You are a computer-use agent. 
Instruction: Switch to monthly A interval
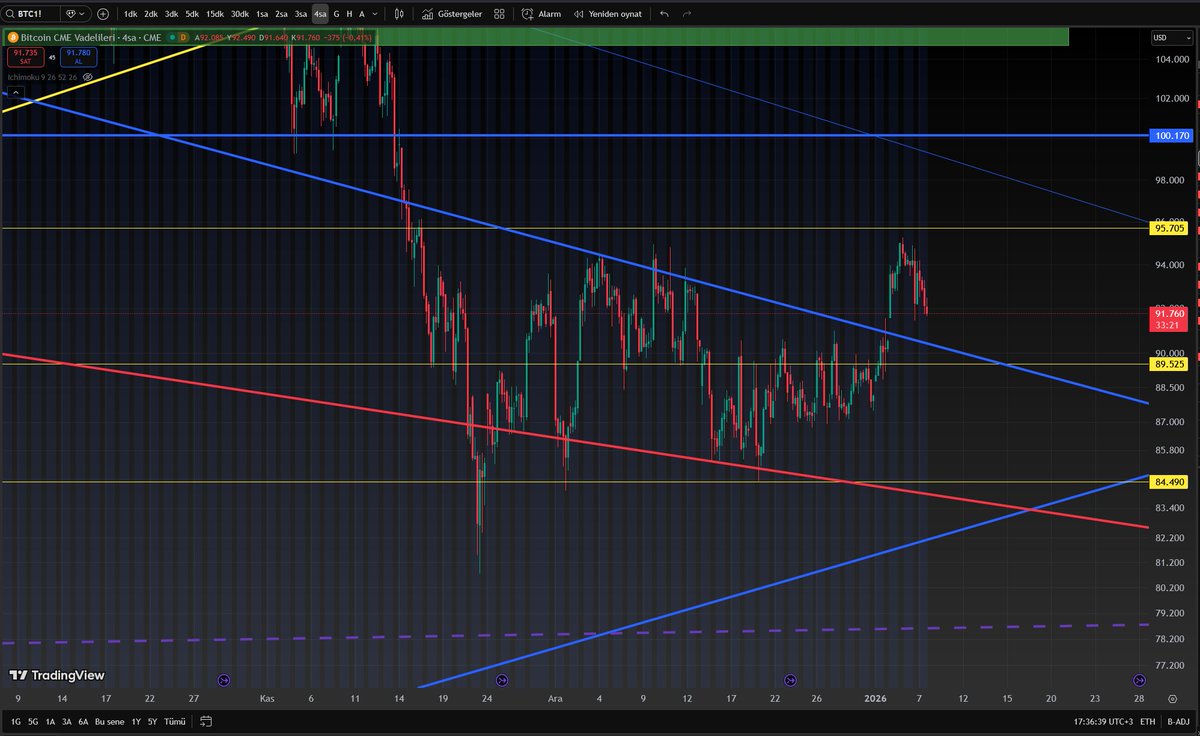361,14
